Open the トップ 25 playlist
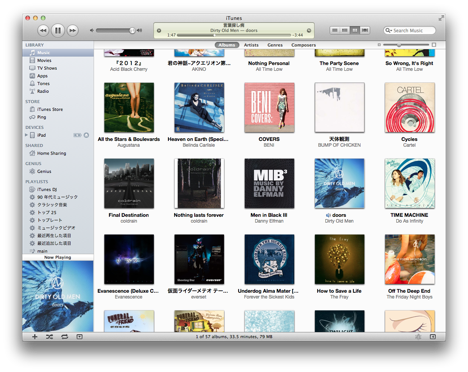Image resolution: width=468 pixels, height=372 pixels. click(58, 212)
